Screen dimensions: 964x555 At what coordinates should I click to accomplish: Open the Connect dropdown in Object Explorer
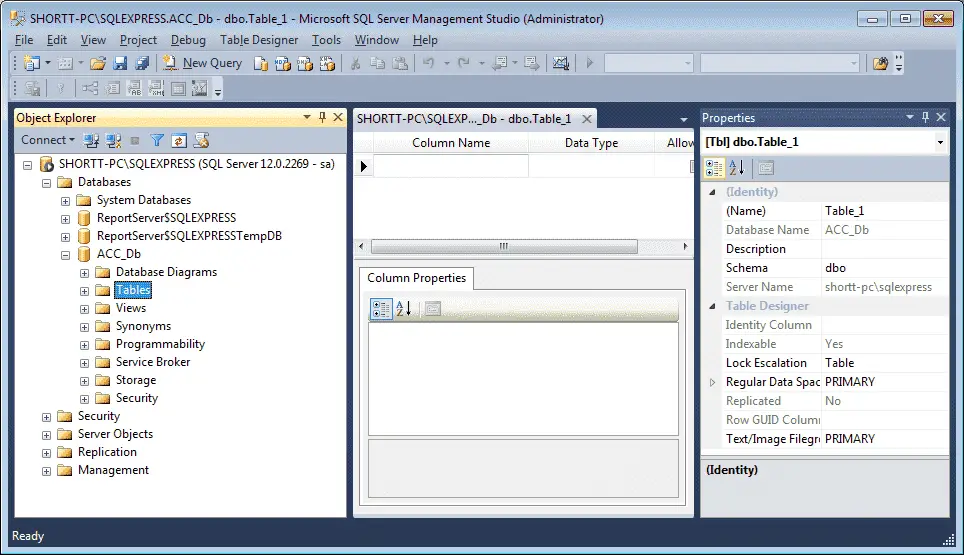48,140
